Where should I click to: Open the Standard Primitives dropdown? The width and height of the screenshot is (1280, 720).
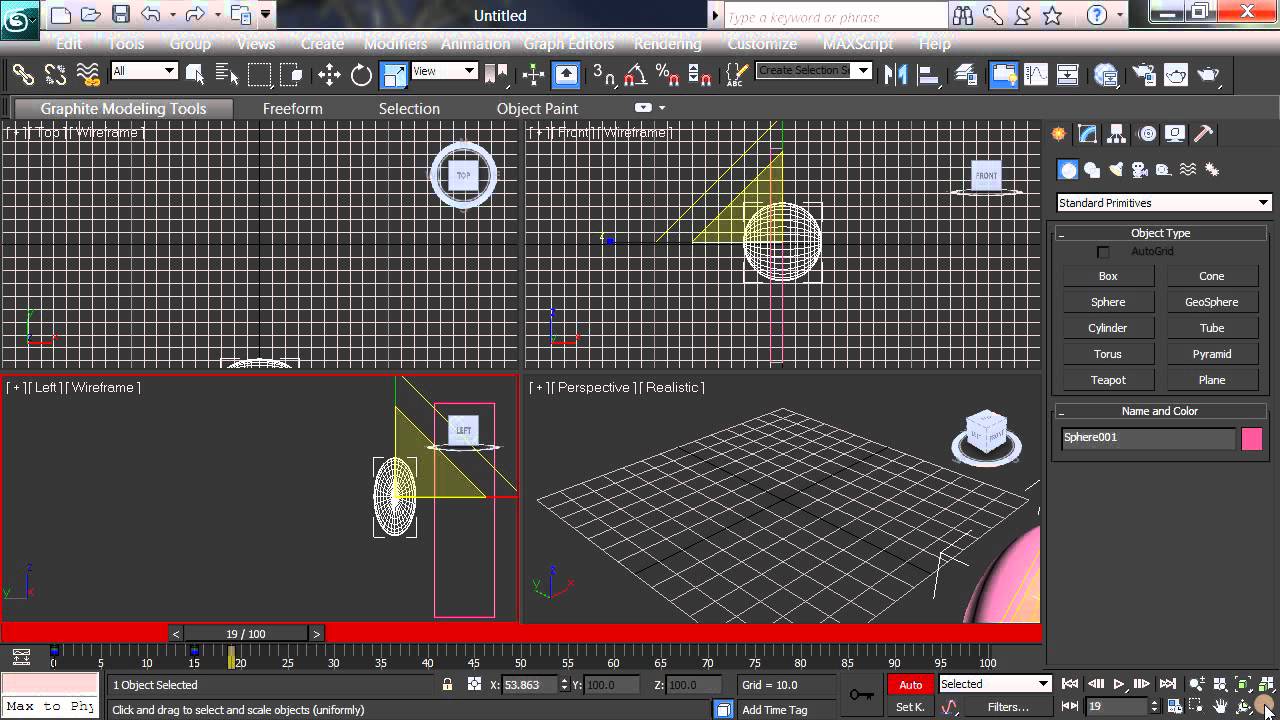coord(1164,203)
